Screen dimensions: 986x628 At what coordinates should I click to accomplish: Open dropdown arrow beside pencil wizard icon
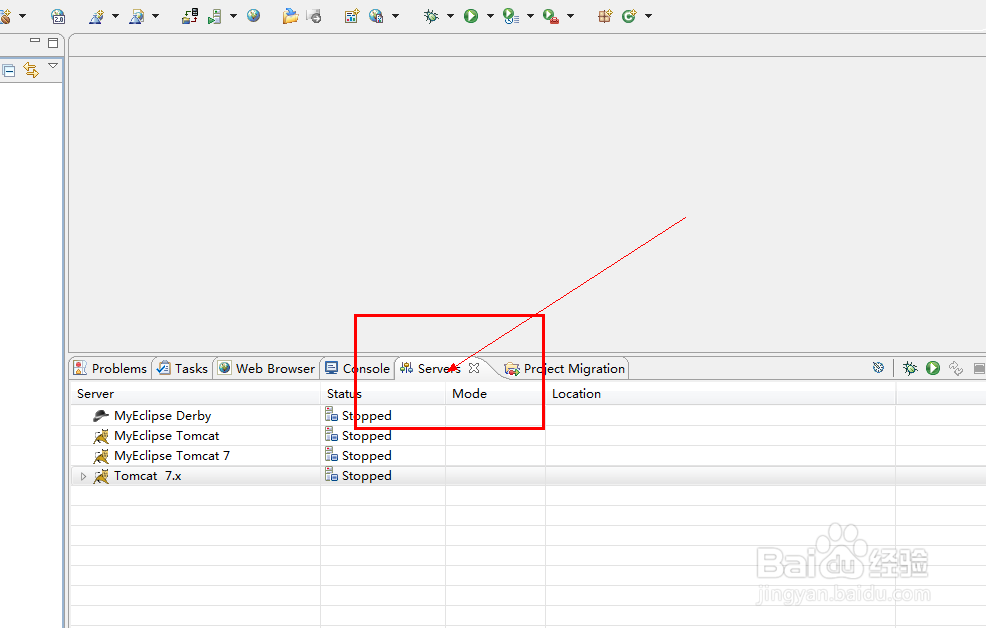pos(115,16)
